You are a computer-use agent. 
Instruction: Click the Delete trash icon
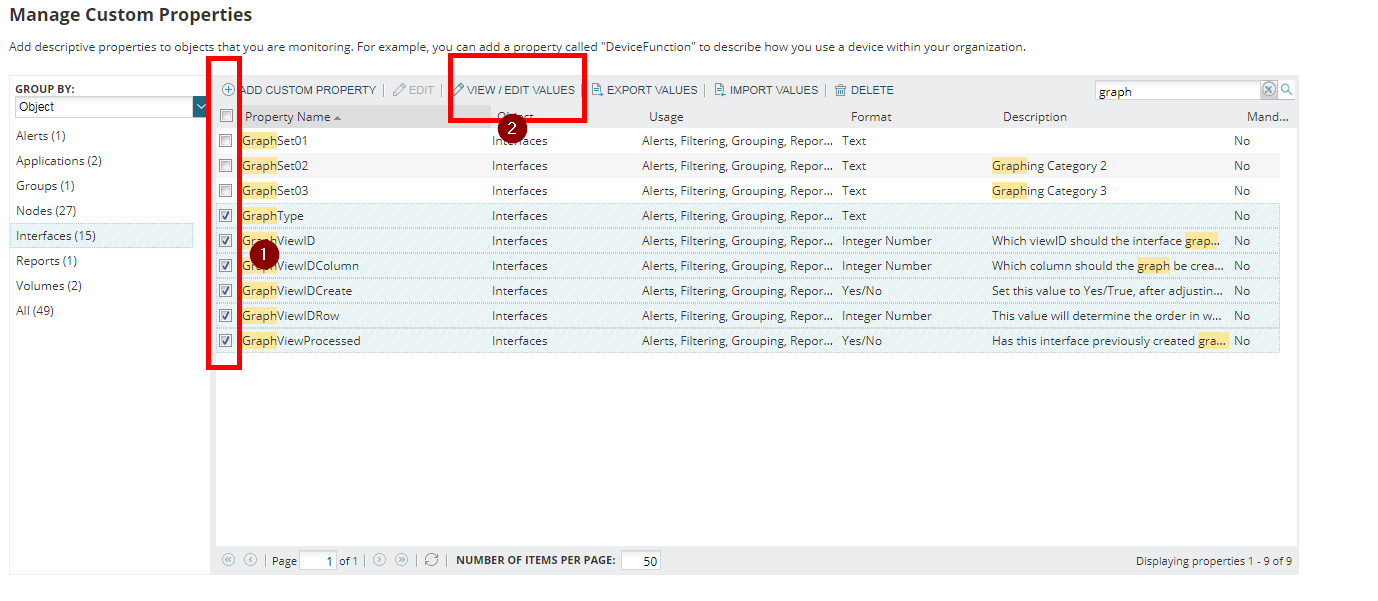click(841, 90)
